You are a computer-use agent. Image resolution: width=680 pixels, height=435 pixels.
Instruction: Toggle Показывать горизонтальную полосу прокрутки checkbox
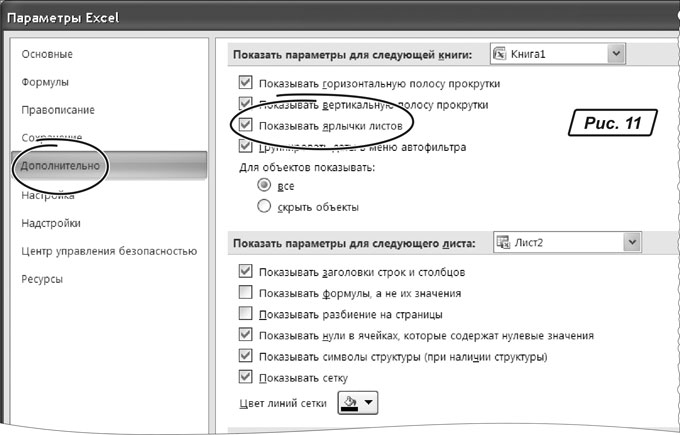point(246,83)
